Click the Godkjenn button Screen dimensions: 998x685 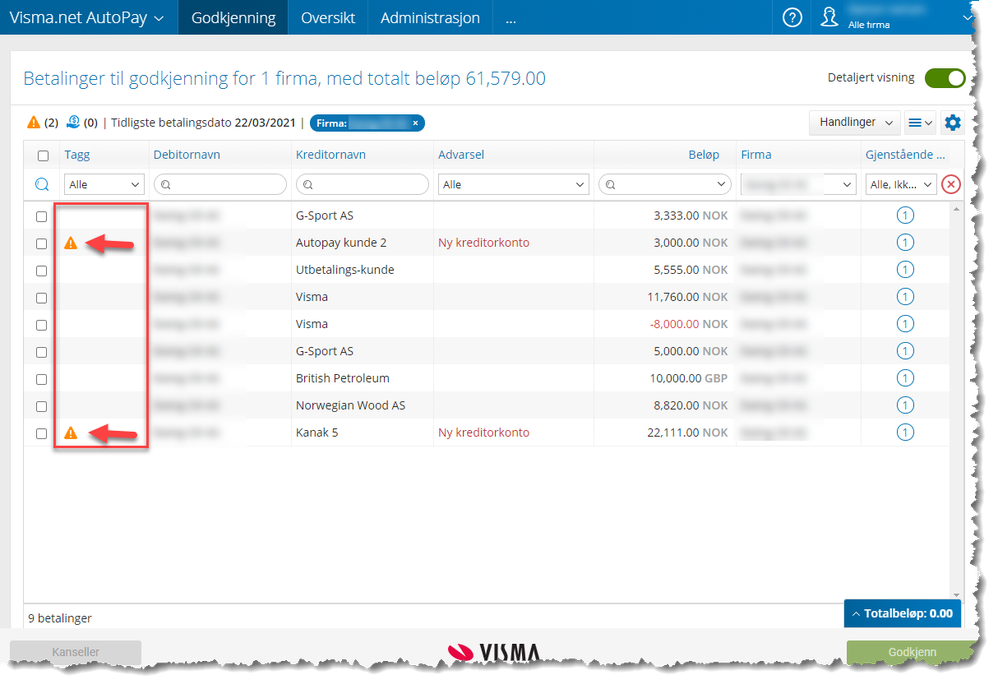tap(911, 652)
